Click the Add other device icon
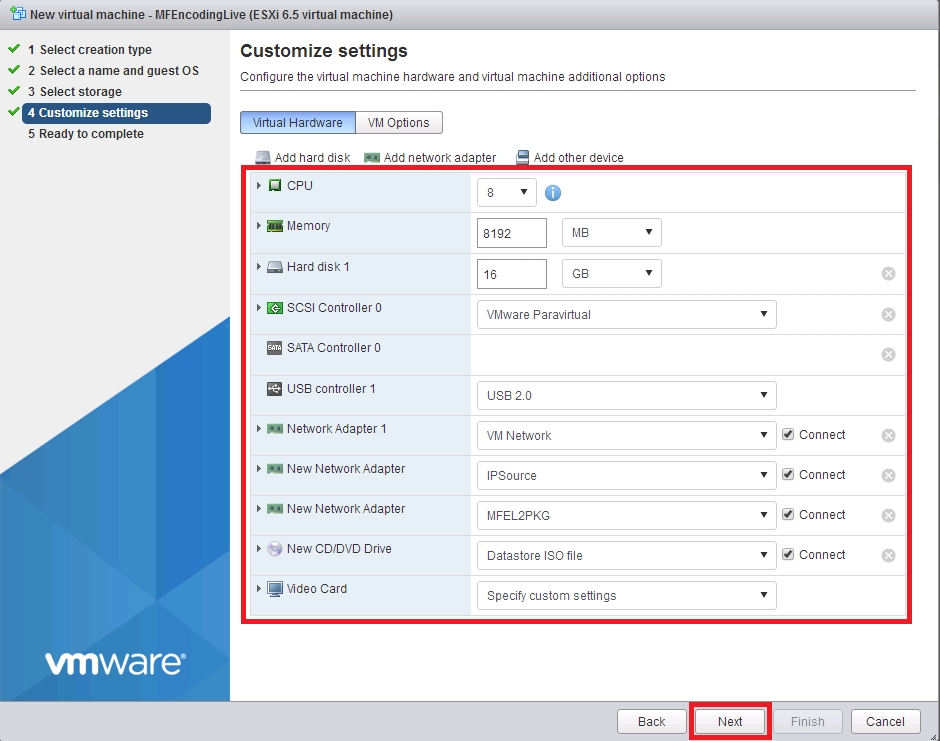The height and width of the screenshot is (741, 940). pos(523,157)
